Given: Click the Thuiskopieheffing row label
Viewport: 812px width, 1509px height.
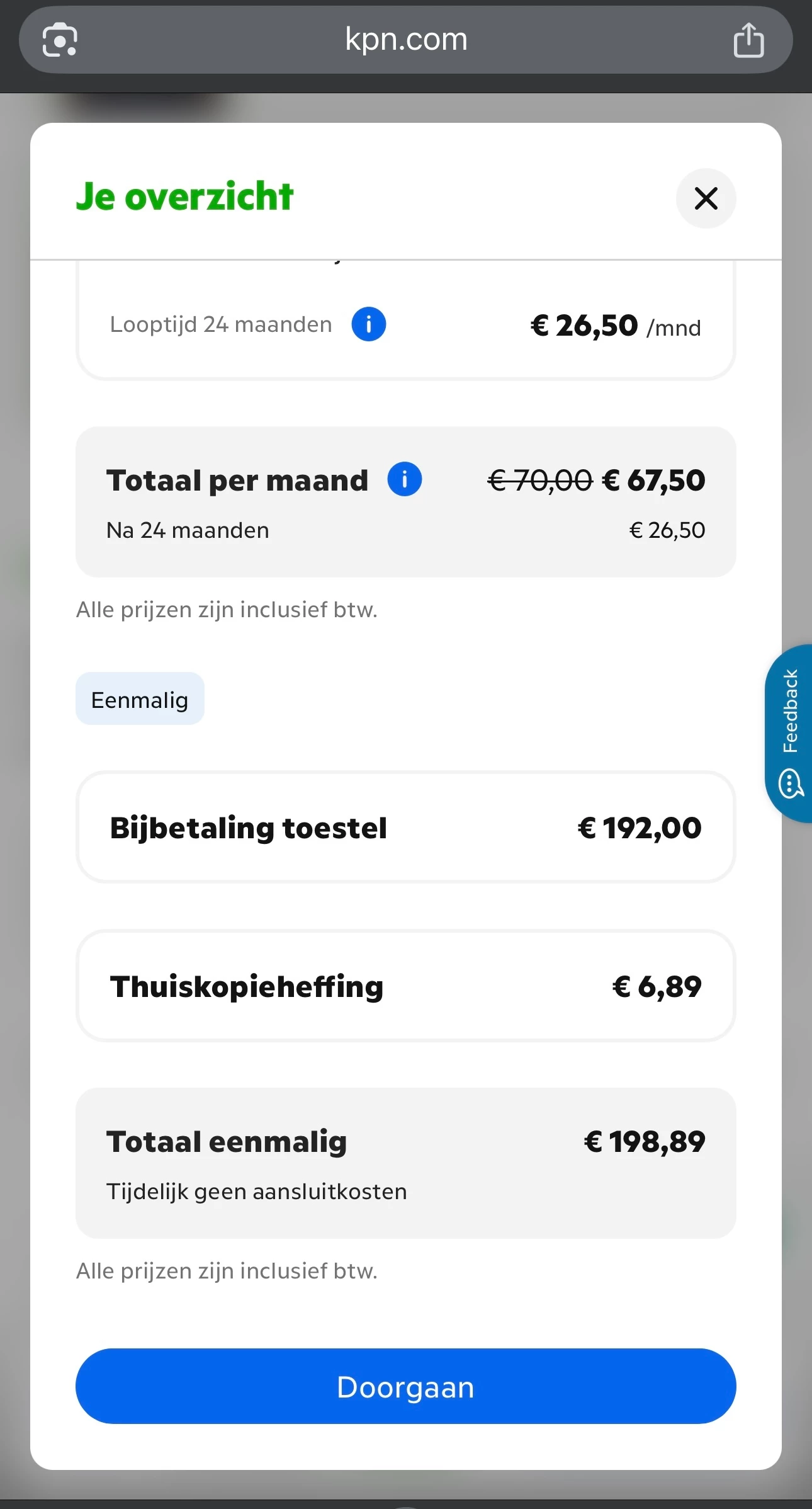Looking at the screenshot, I should (x=246, y=986).
